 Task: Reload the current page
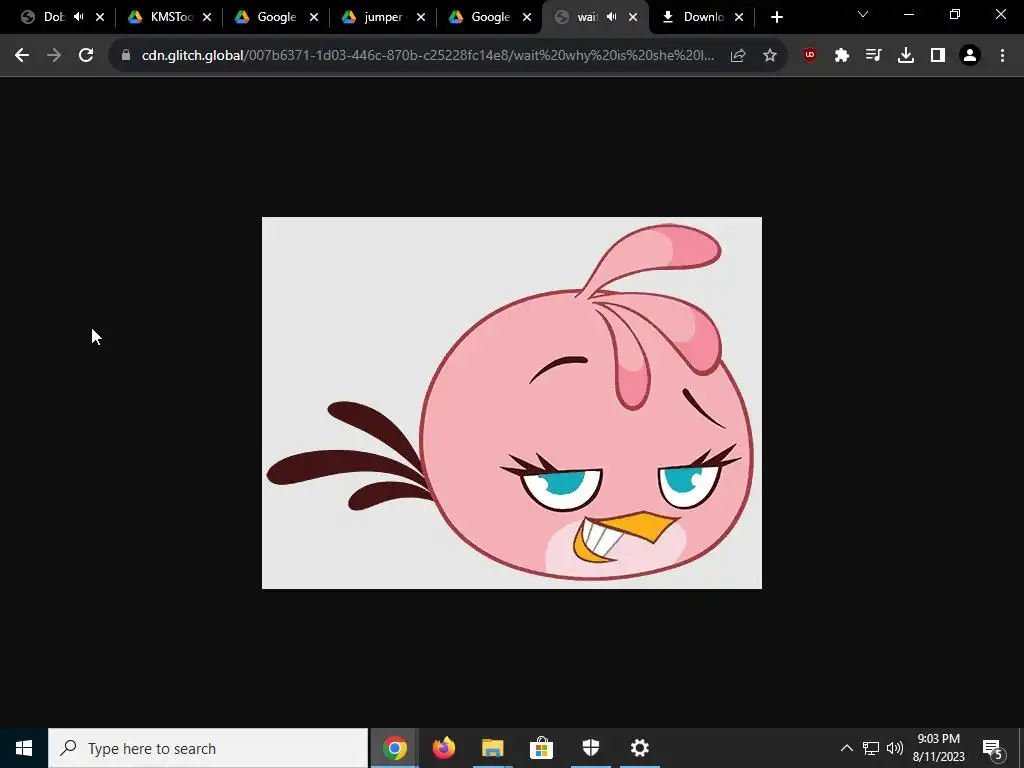[86, 56]
